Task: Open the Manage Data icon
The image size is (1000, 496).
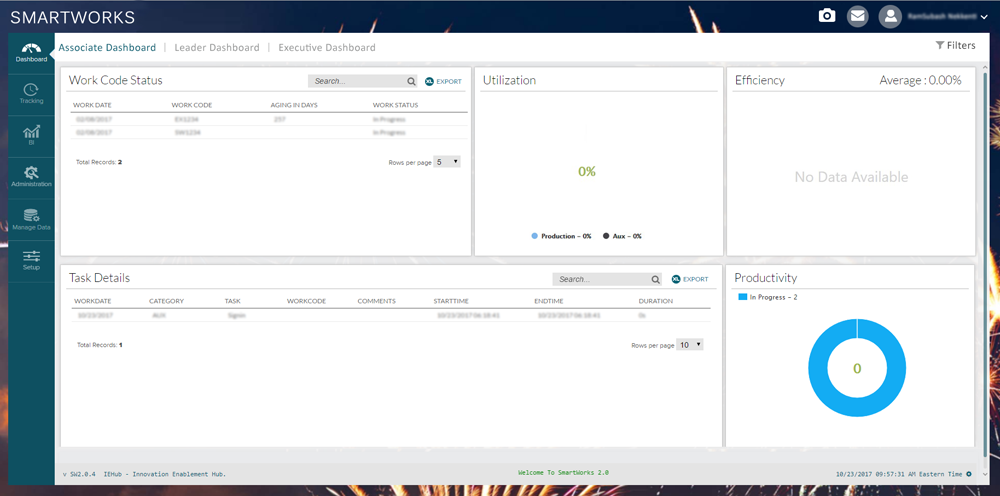Action: (31, 219)
